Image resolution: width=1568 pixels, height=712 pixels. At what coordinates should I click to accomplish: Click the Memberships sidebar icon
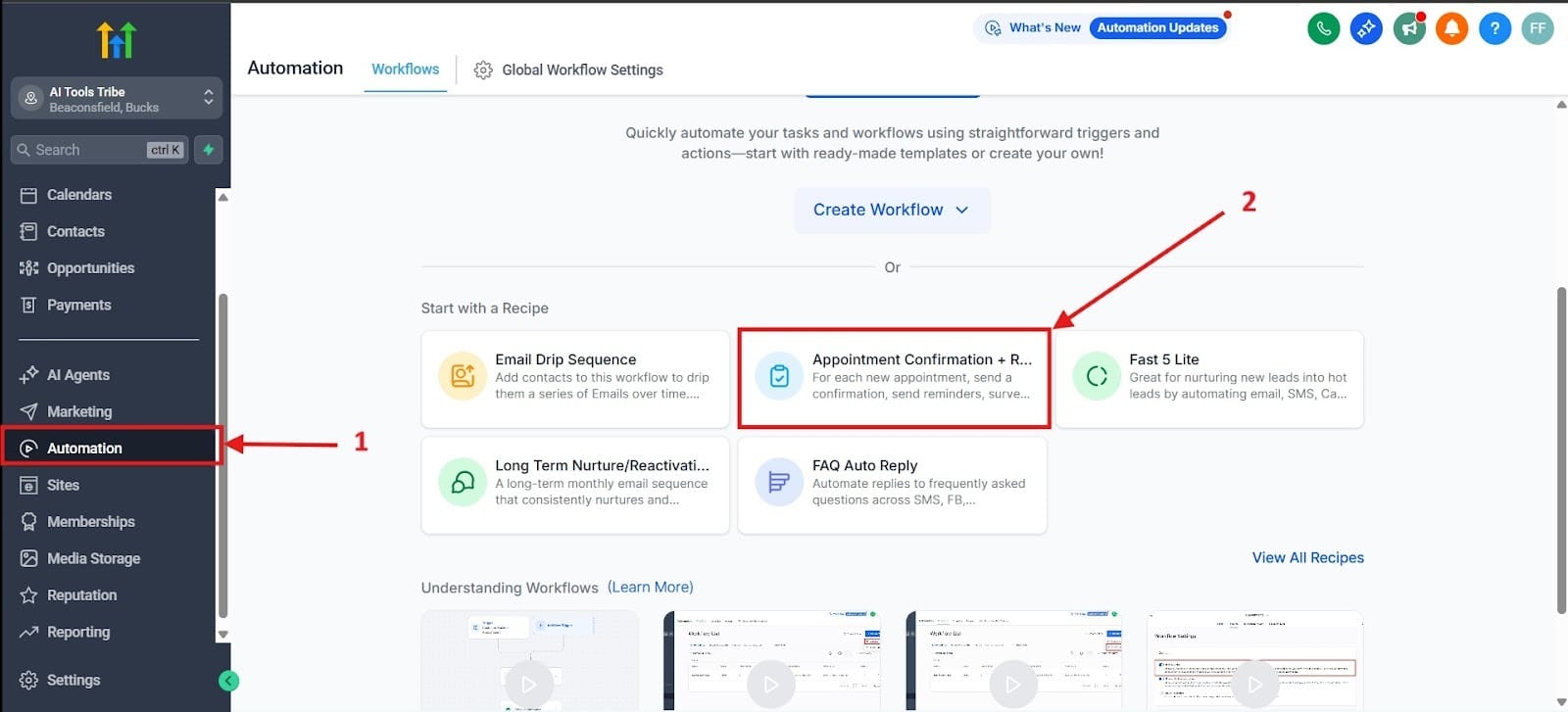[x=28, y=522]
